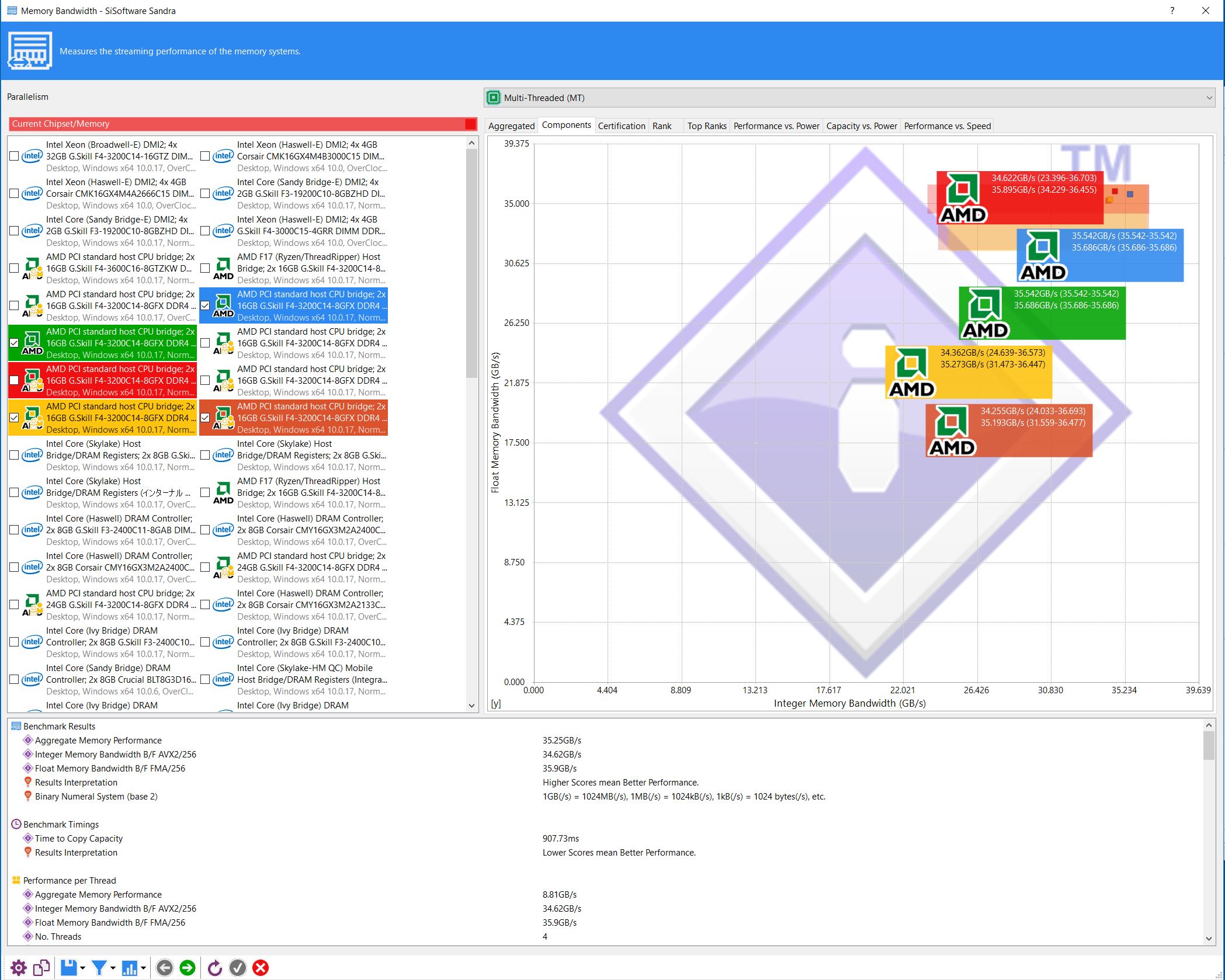
Task: Uncheck the blue-highlighted AMD reference result
Action: pyautogui.click(x=205, y=305)
